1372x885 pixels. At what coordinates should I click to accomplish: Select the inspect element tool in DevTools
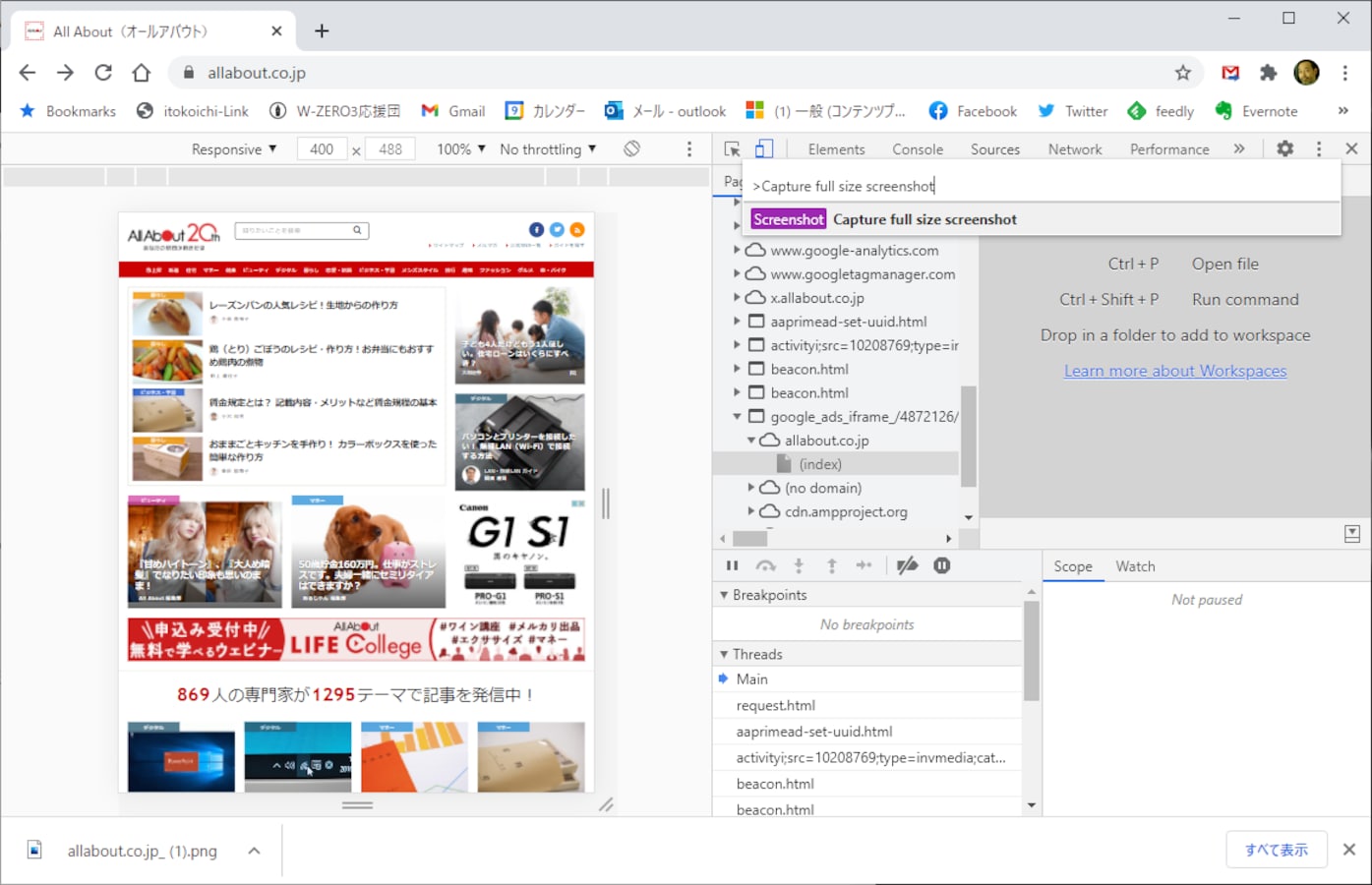pos(731,147)
